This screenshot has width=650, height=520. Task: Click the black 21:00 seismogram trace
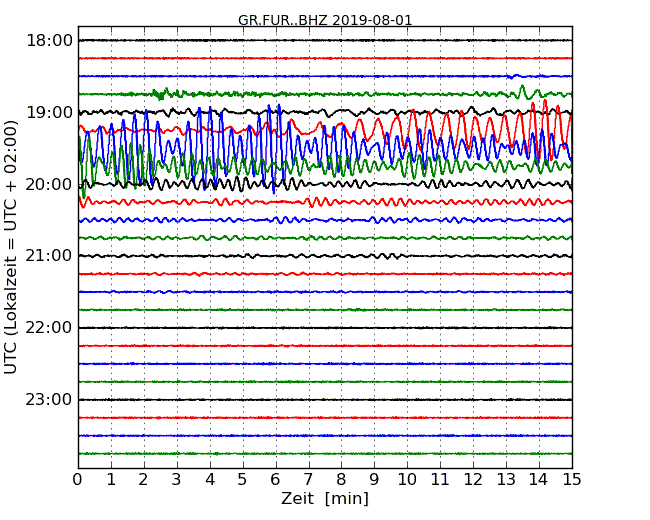click(x=325, y=256)
